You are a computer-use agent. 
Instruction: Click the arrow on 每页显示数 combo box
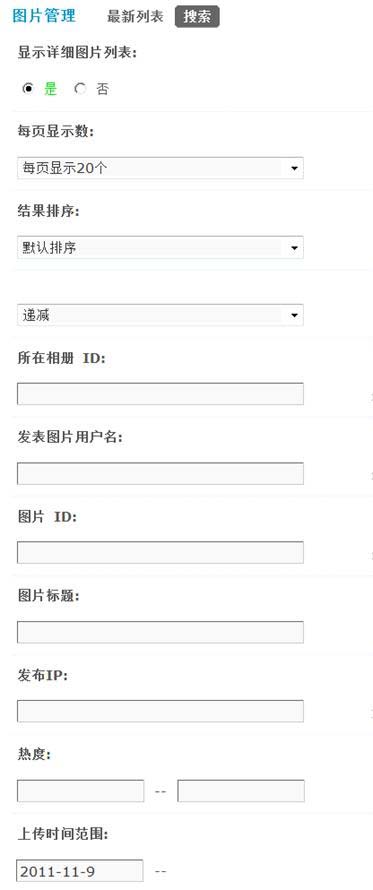pos(294,169)
